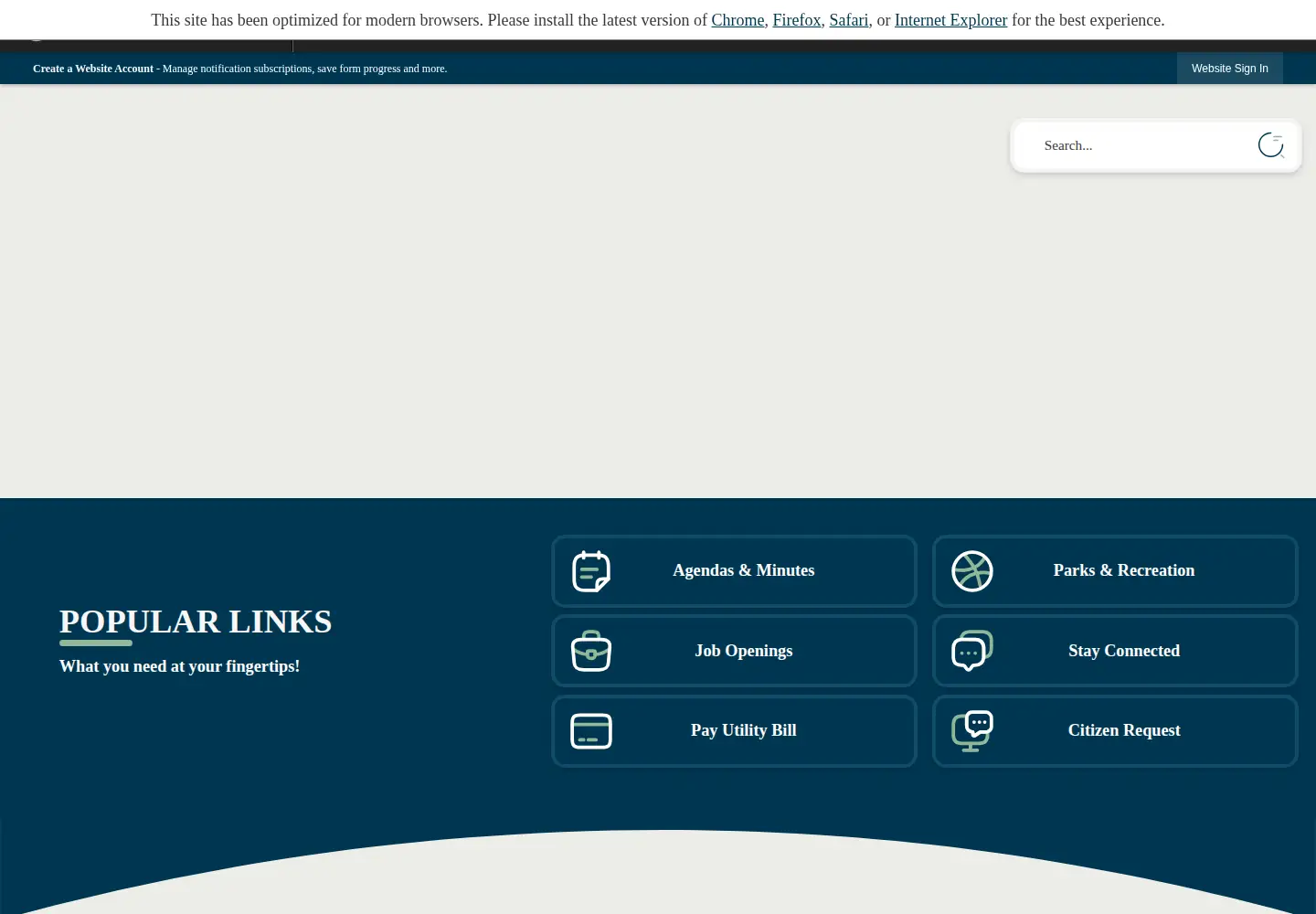This screenshot has width=1316, height=914.
Task: Click the Stay Connected chat bubbles icon
Action: [x=972, y=651]
